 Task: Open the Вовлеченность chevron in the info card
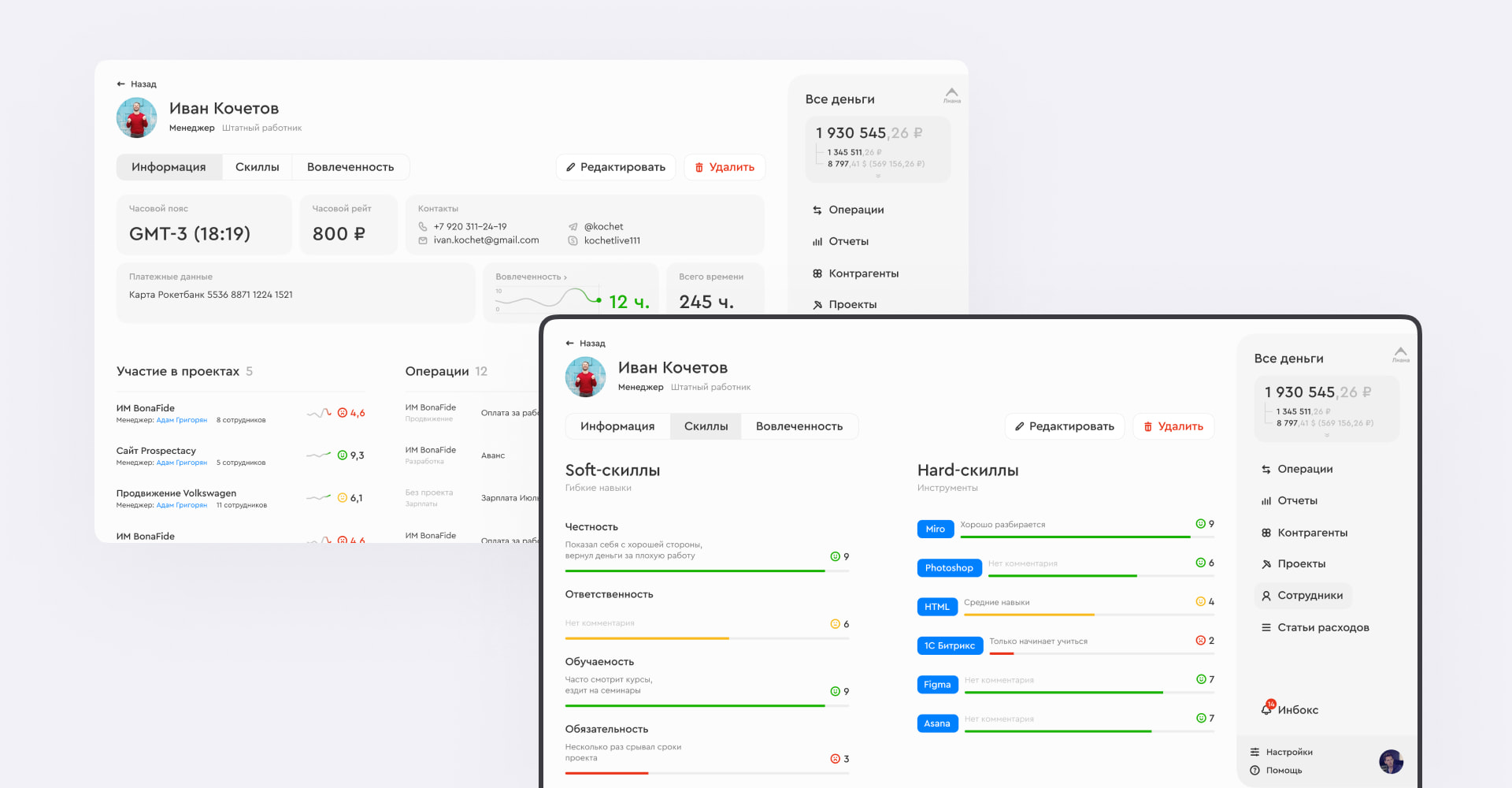[x=565, y=277]
